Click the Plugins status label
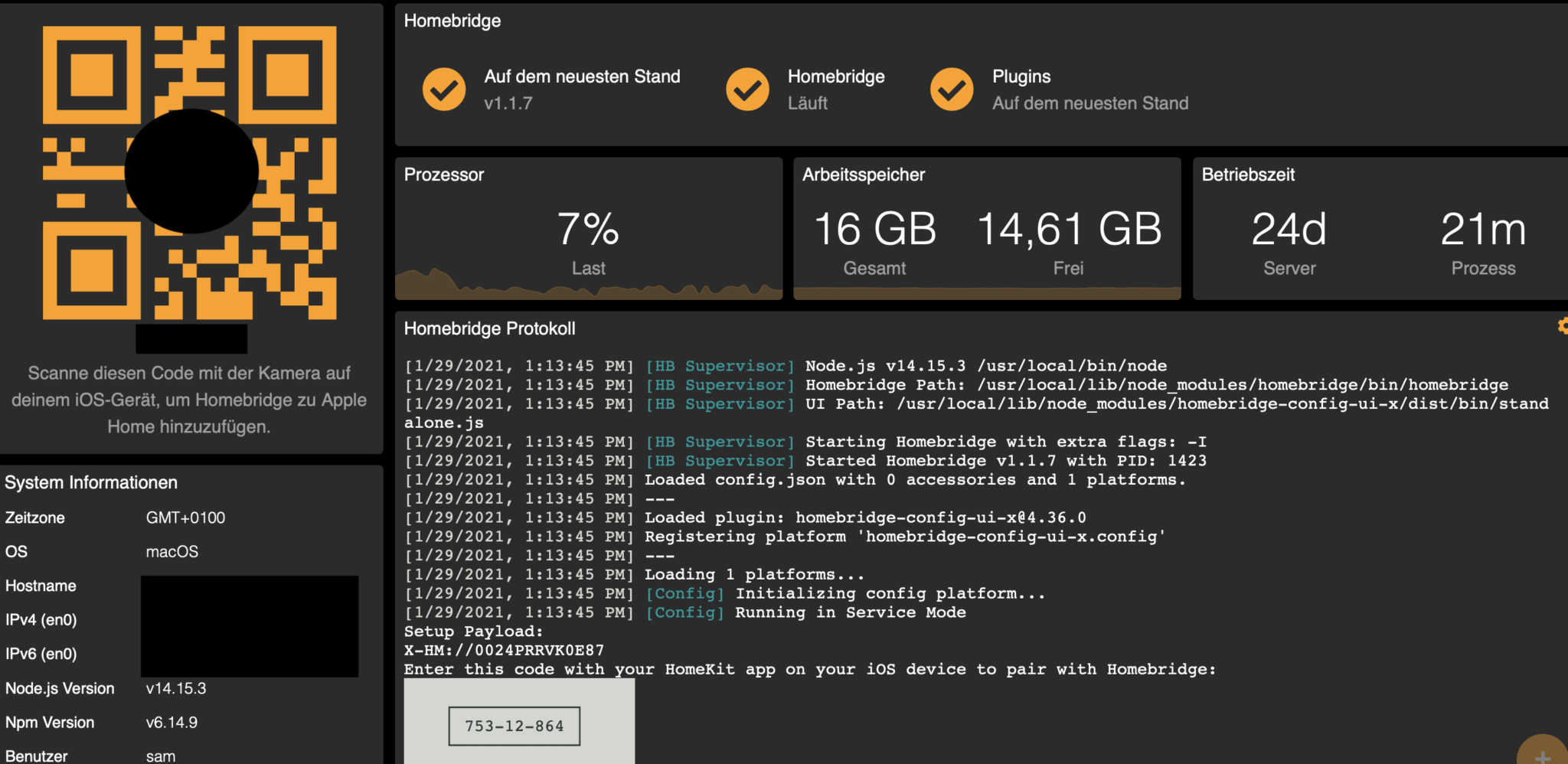This screenshot has height=764, width=1568. click(x=1021, y=77)
